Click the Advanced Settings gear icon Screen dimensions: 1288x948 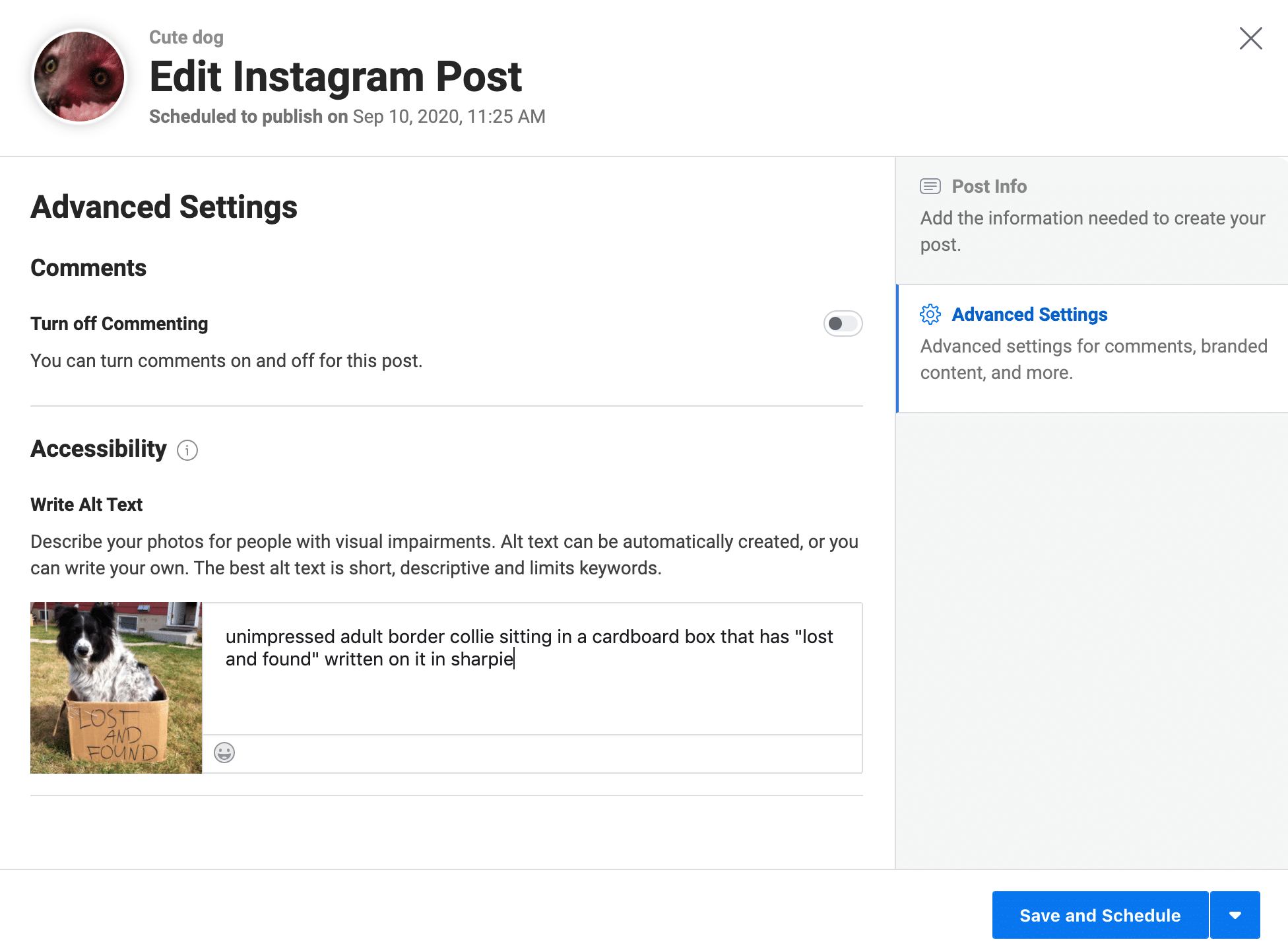coord(930,314)
